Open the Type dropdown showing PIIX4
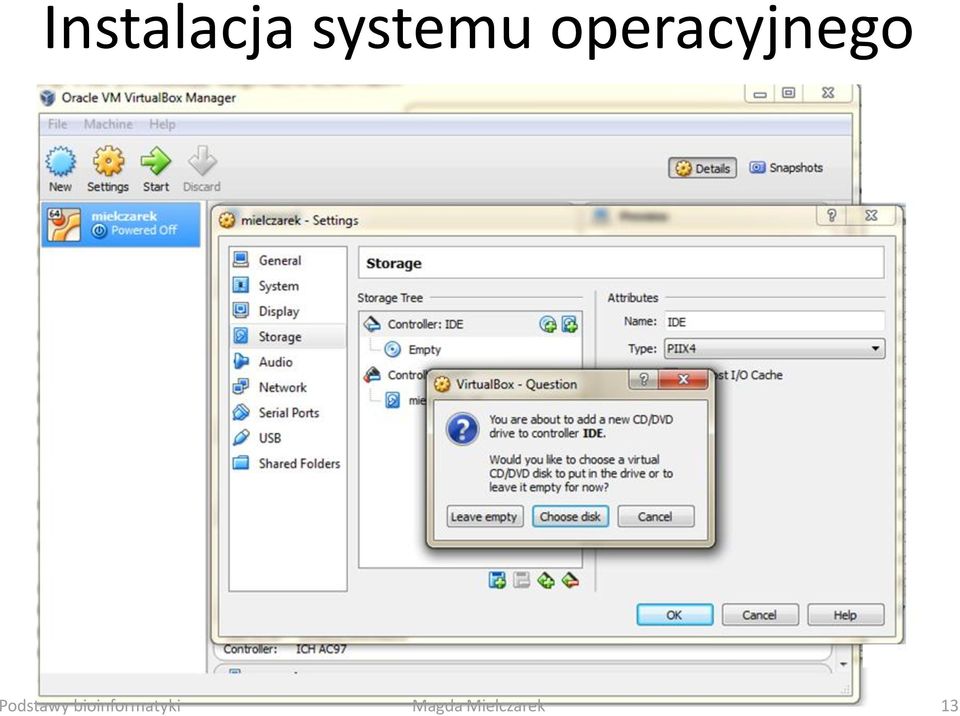960x716 pixels. [774, 349]
